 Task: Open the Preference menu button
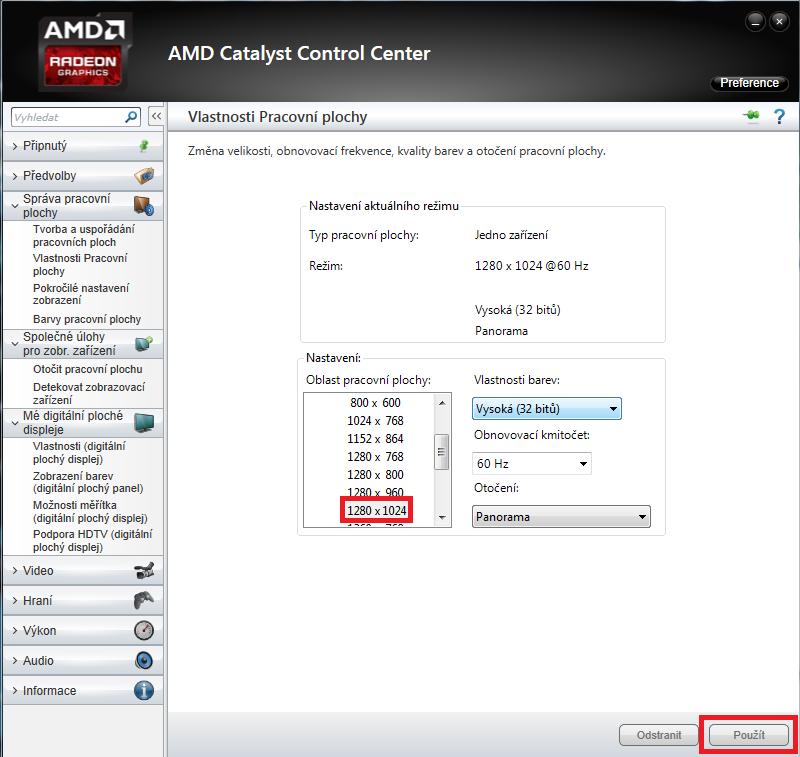pyautogui.click(x=749, y=83)
